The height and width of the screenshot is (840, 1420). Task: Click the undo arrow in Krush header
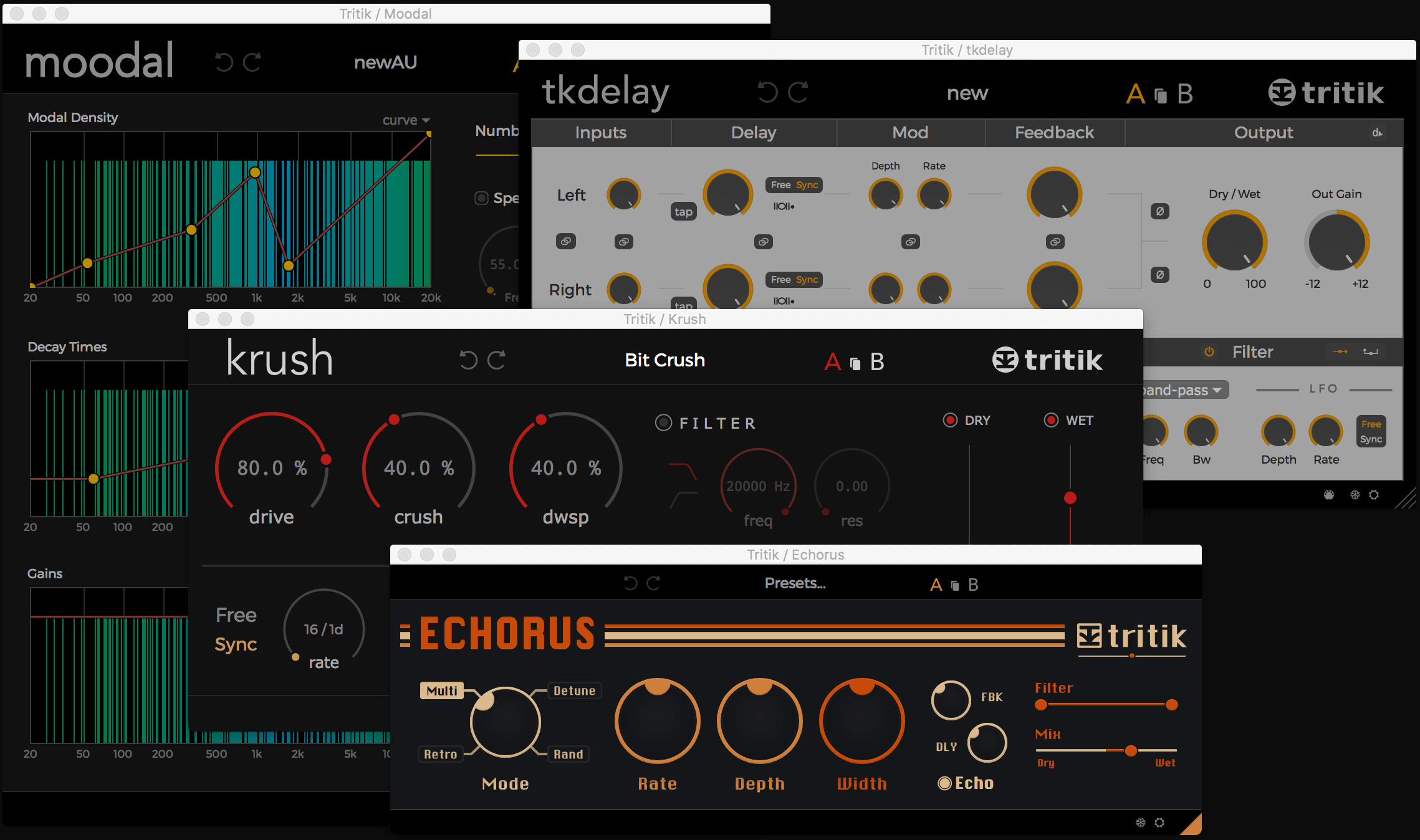468,360
